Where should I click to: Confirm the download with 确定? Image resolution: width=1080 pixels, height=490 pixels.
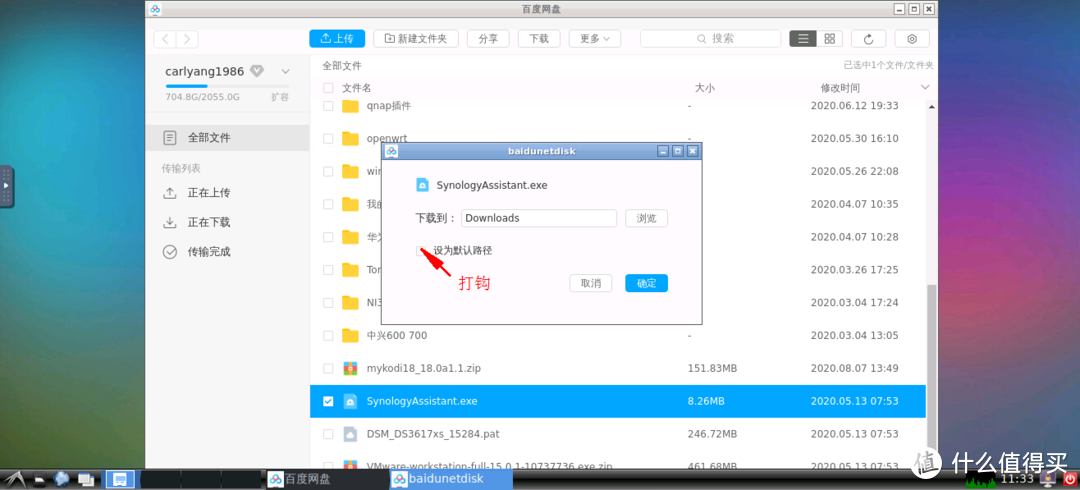(646, 283)
